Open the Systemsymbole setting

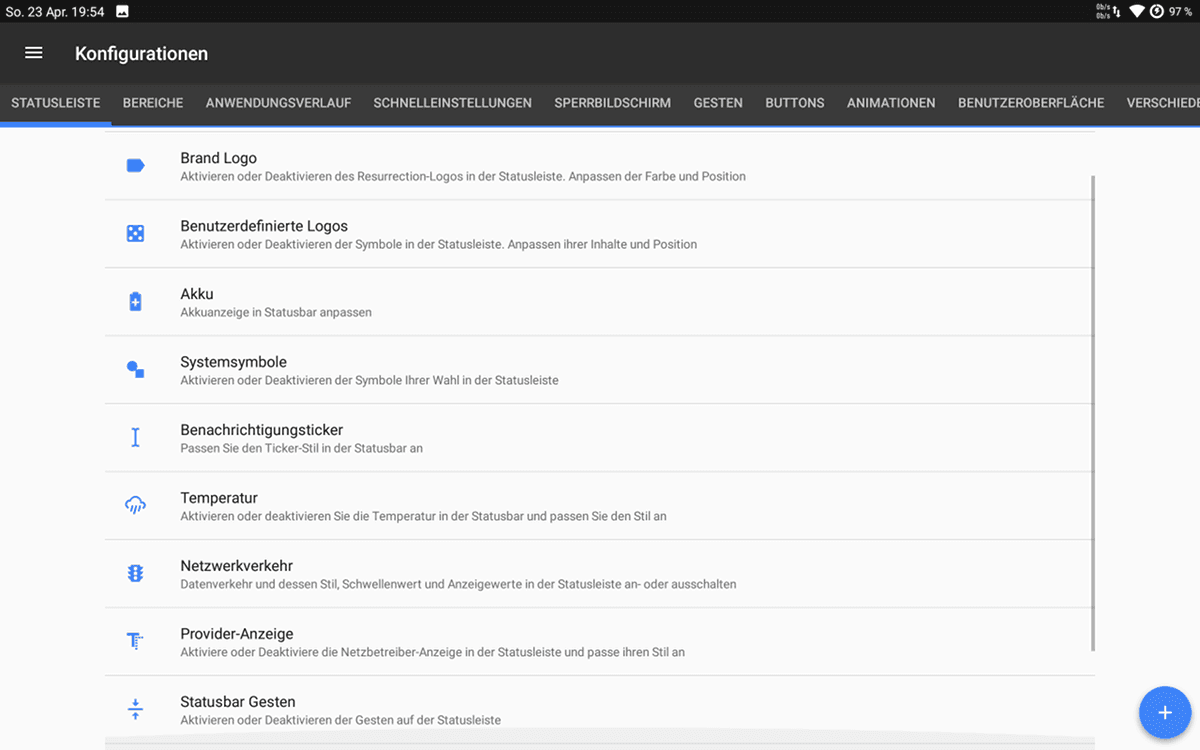point(600,370)
